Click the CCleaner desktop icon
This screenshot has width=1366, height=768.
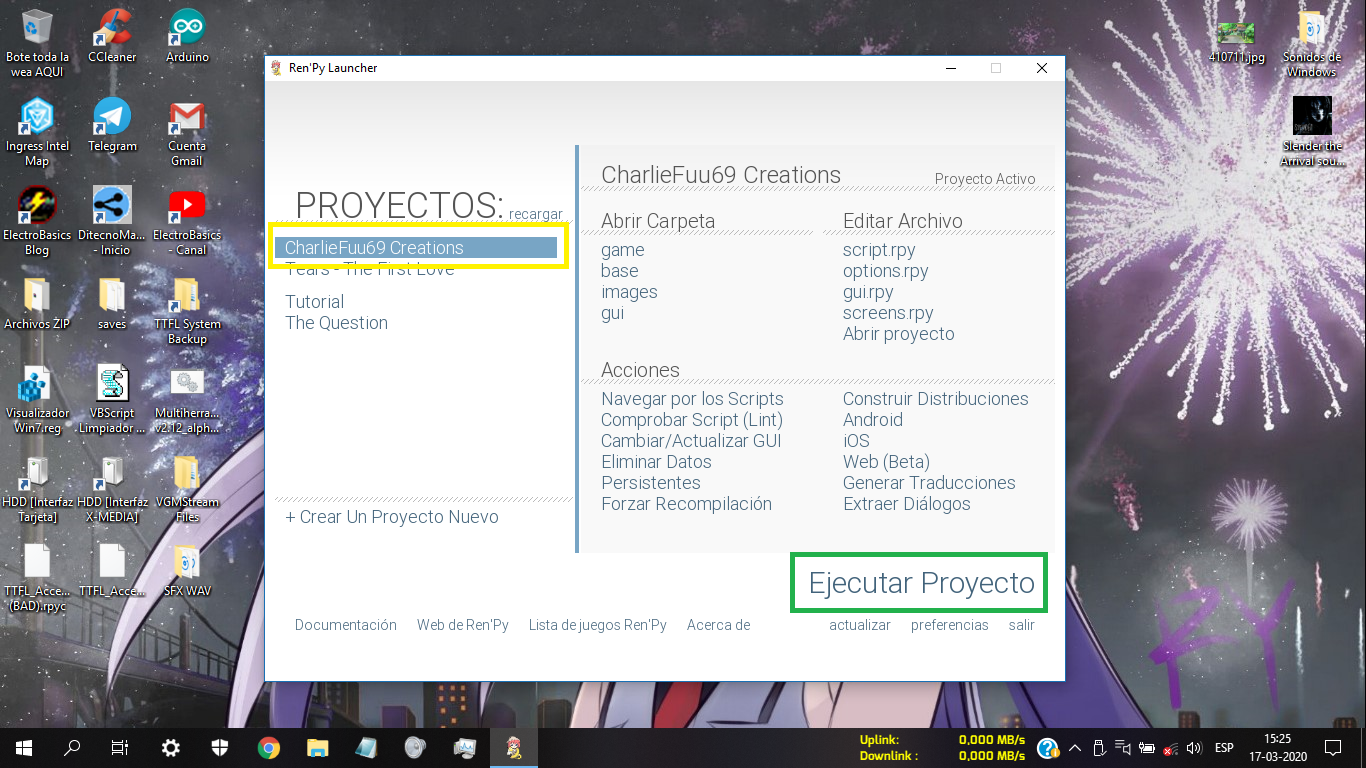[112, 28]
